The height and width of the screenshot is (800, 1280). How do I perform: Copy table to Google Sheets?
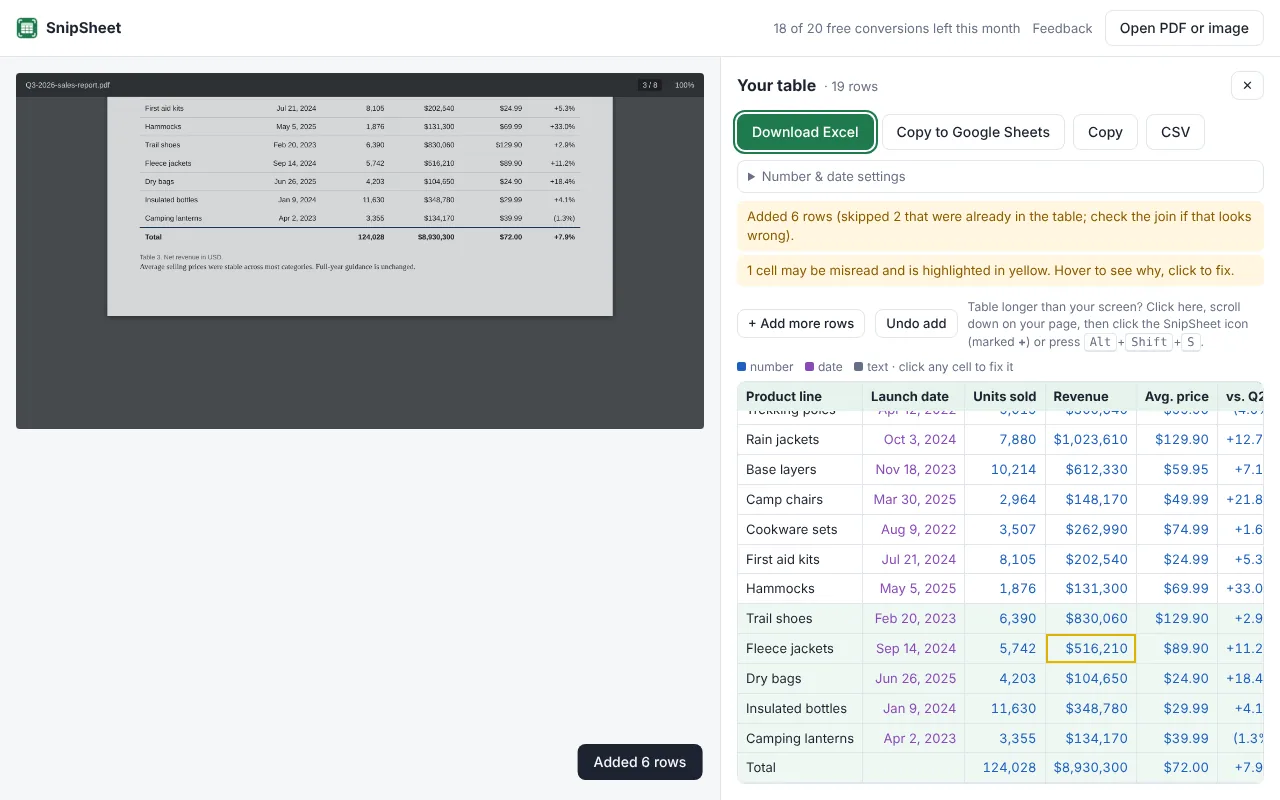tap(973, 132)
